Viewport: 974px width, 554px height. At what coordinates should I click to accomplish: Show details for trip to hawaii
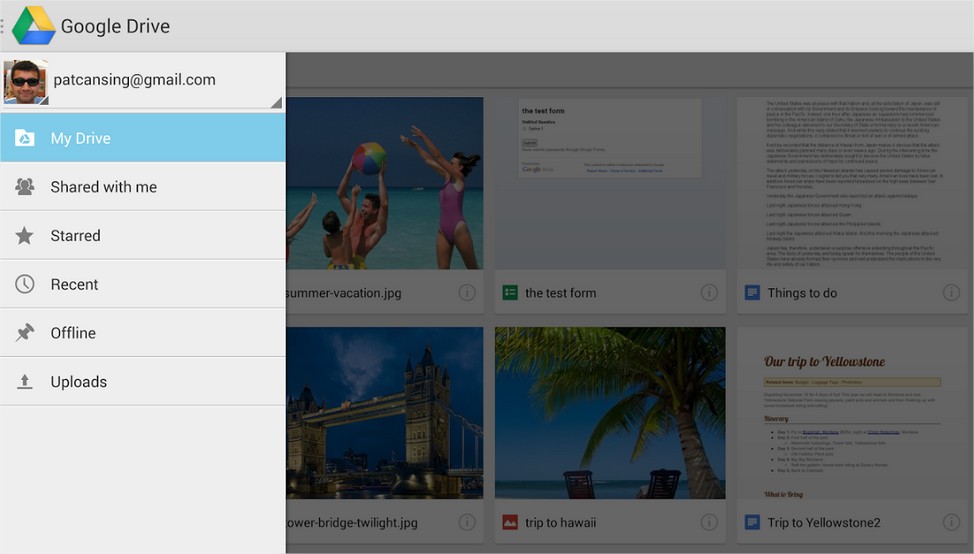coord(709,522)
